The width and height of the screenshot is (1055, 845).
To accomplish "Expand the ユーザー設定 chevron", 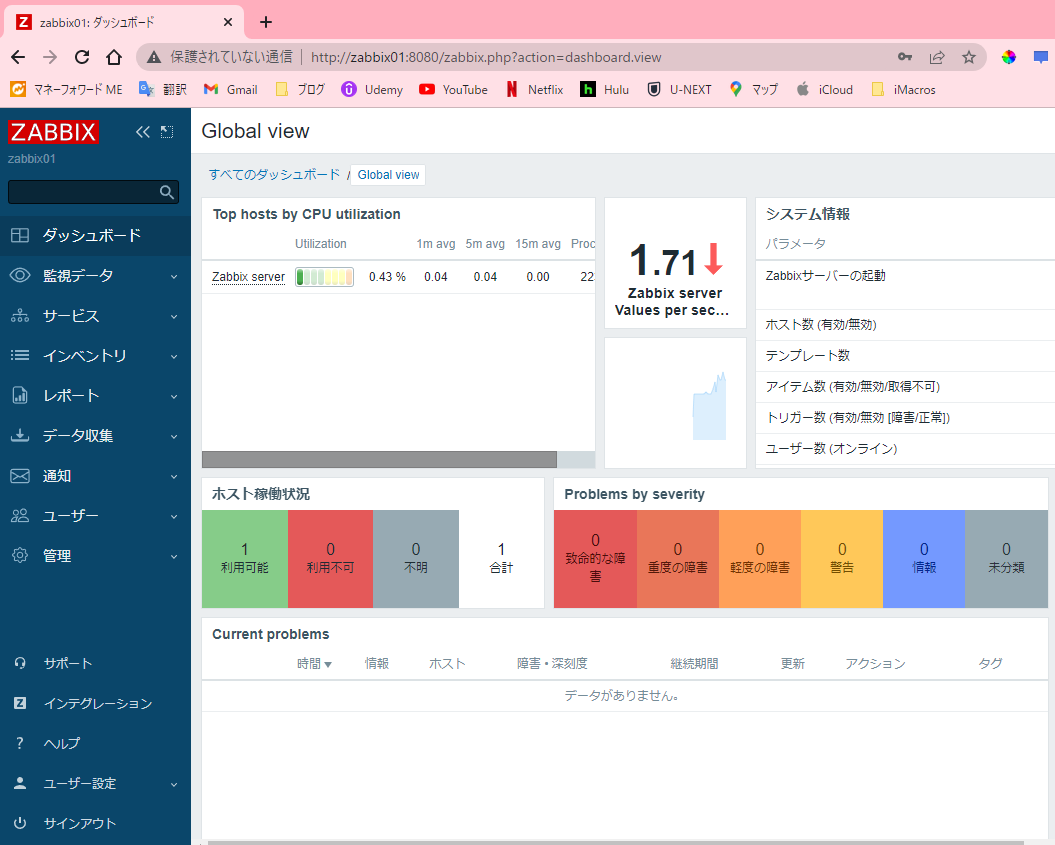I will click(x=173, y=783).
